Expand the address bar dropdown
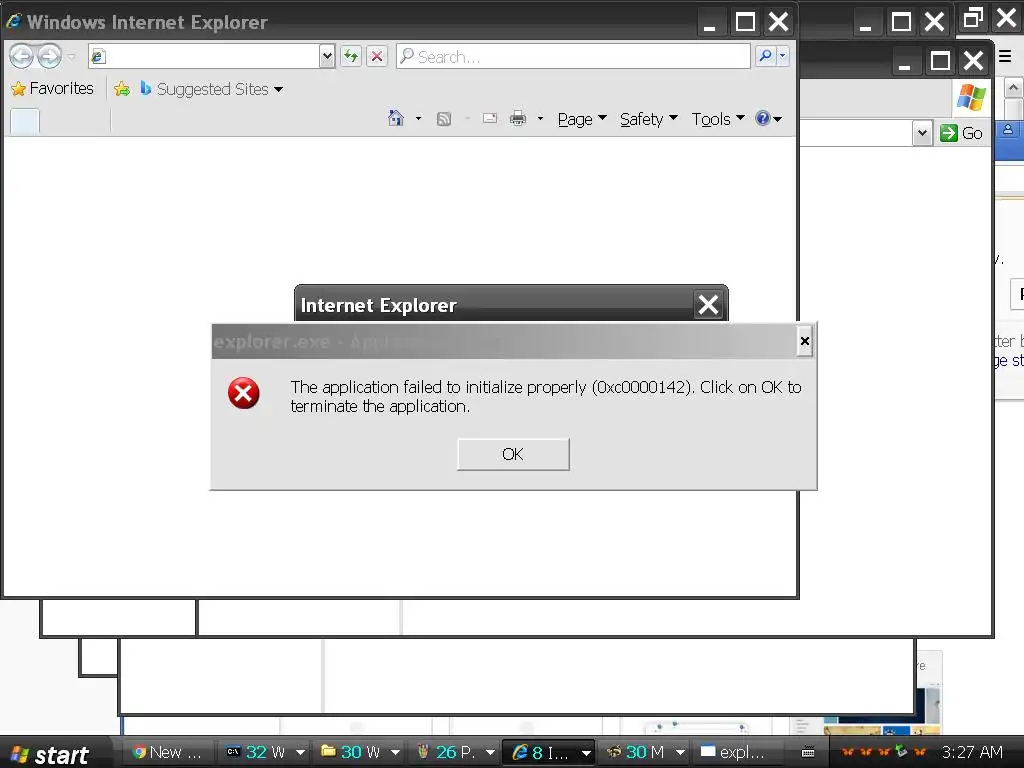The height and width of the screenshot is (768, 1024). 327,57
